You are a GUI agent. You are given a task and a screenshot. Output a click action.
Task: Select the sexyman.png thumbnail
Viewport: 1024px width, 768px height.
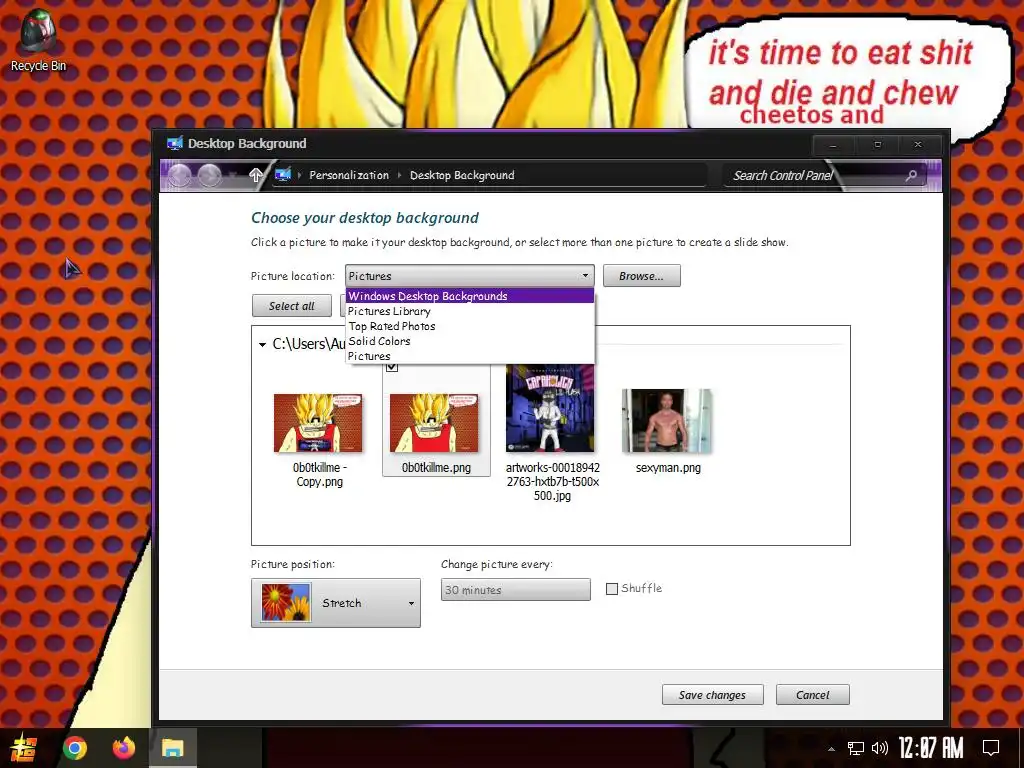[x=667, y=421]
